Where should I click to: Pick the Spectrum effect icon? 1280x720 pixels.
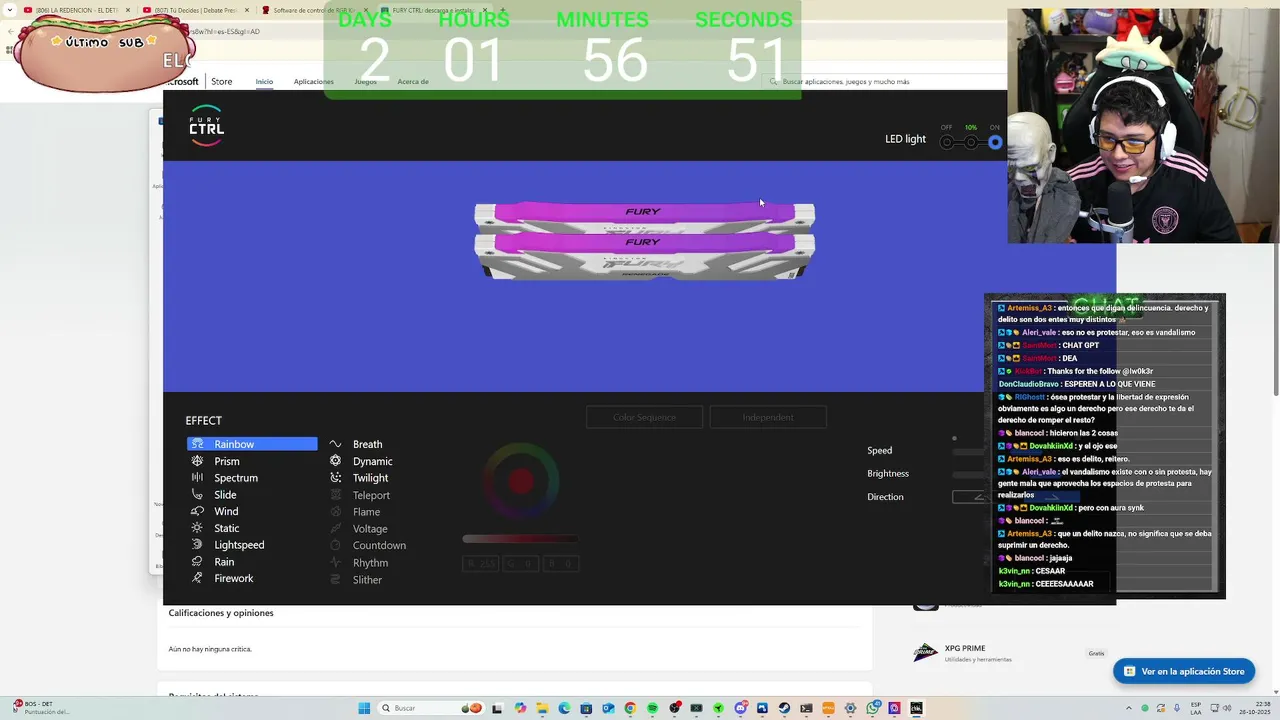click(197, 478)
